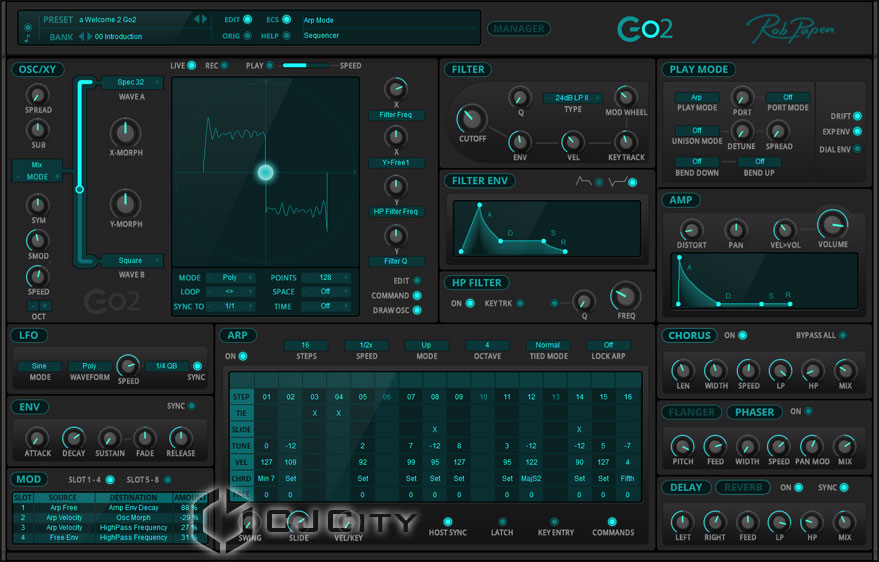
Task: Toggle CHORUS ON
Action: 743,335
